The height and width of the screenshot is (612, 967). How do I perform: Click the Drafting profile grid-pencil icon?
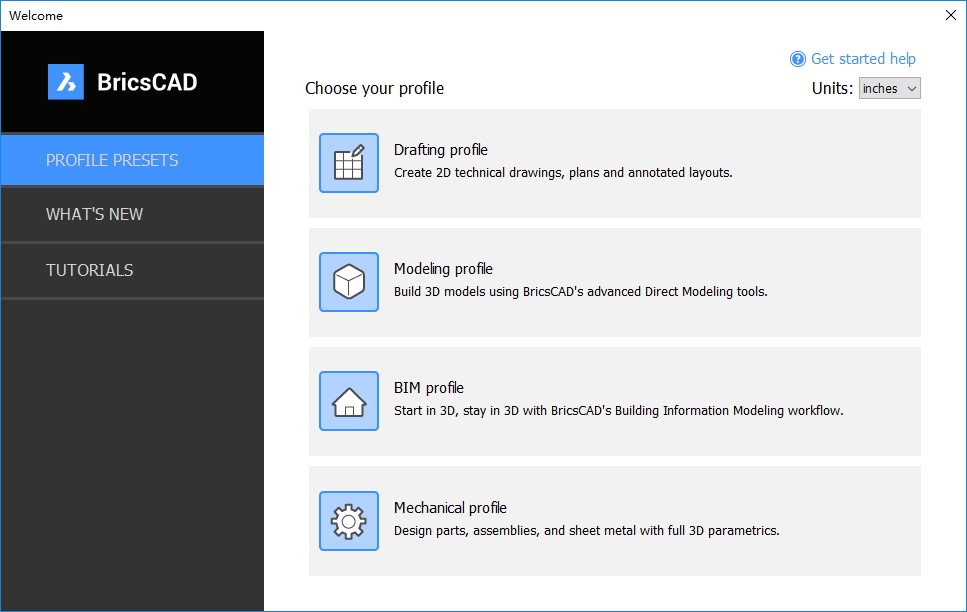coord(348,163)
